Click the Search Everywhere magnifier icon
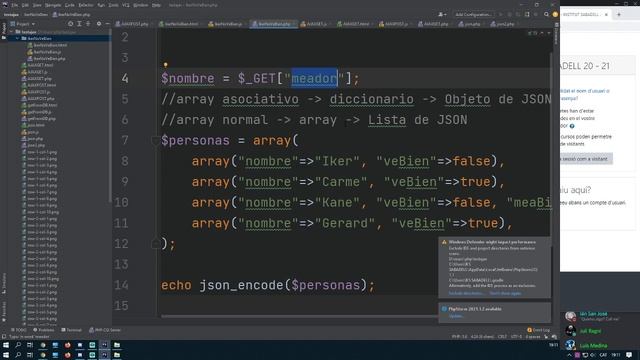640x360 pixels. point(546,15)
